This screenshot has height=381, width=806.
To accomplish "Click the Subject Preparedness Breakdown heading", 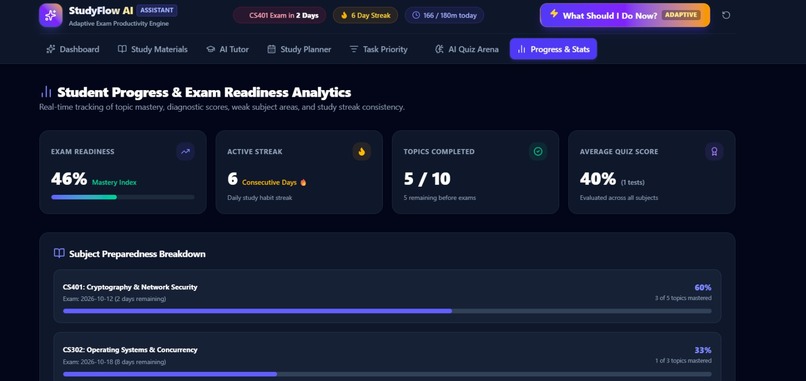I will 137,254.
